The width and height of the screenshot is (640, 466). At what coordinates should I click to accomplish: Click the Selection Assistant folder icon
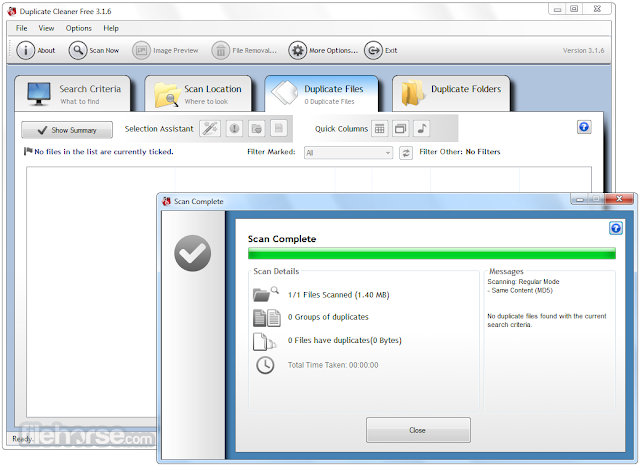click(256, 129)
